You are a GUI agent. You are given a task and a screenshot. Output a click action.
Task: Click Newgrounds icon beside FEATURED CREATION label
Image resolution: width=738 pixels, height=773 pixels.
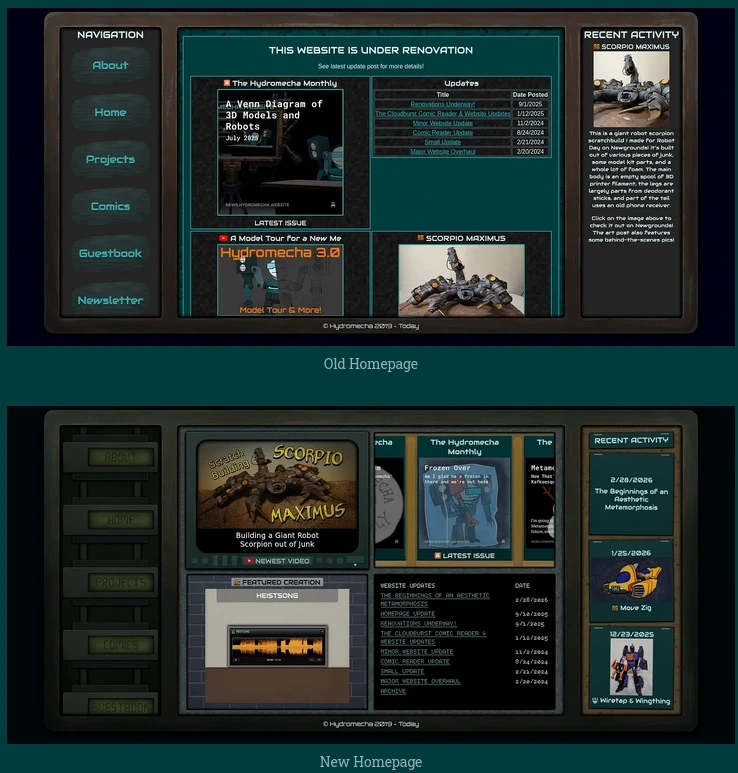[x=237, y=582]
